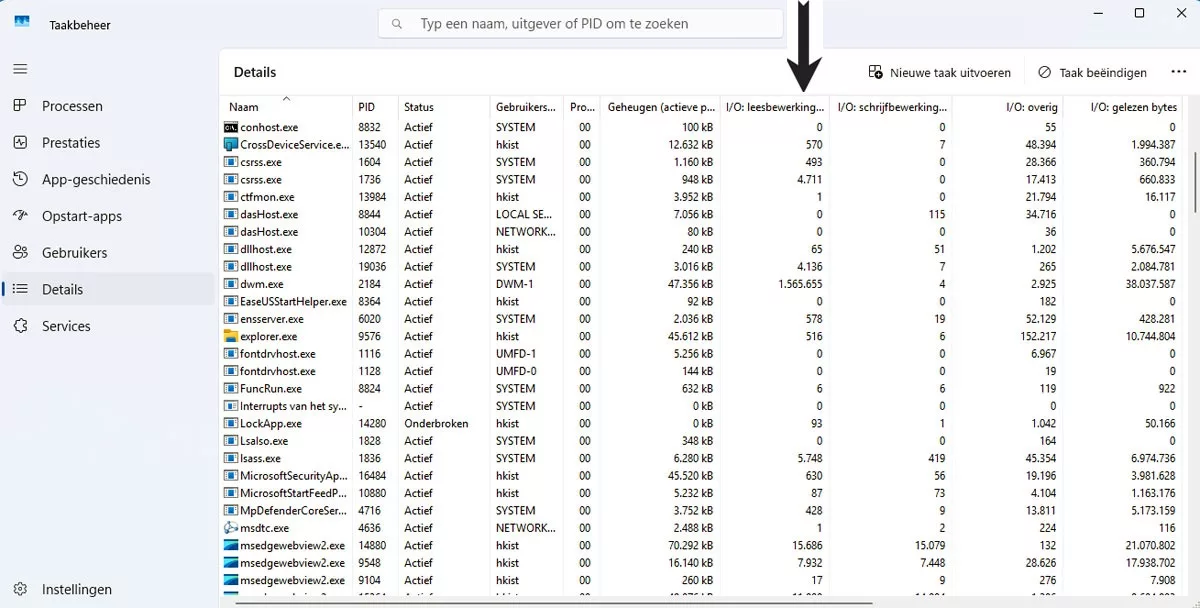This screenshot has height=608, width=1200.
Task: Select fontdrvhost.exe row with PID 1128
Action: [x=700, y=371]
